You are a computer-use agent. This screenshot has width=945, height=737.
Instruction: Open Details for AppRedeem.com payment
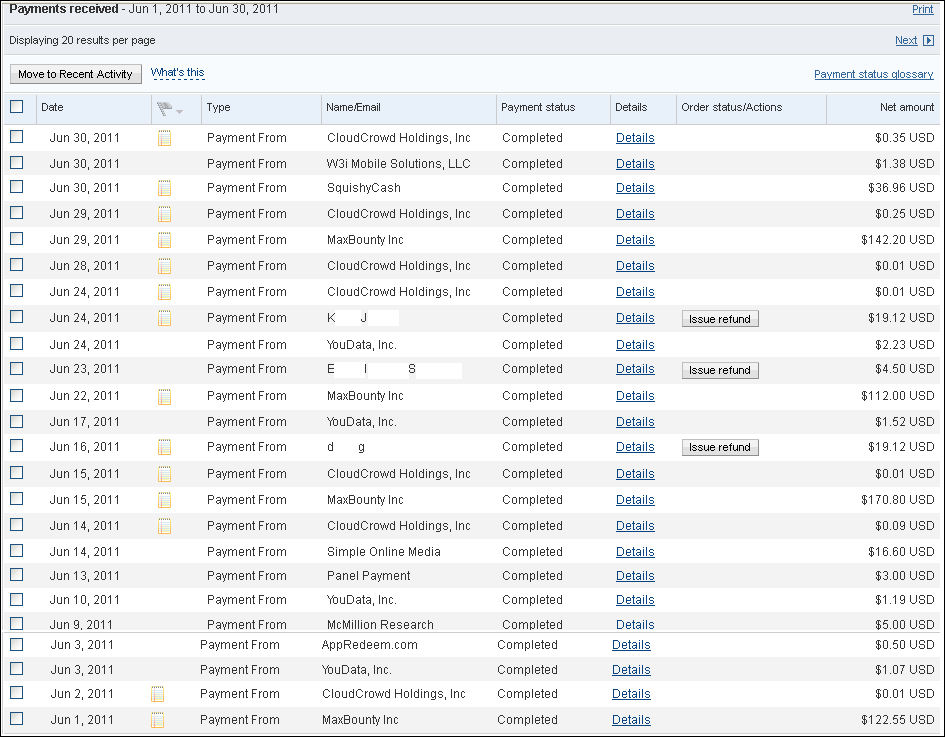click(631, 645)
